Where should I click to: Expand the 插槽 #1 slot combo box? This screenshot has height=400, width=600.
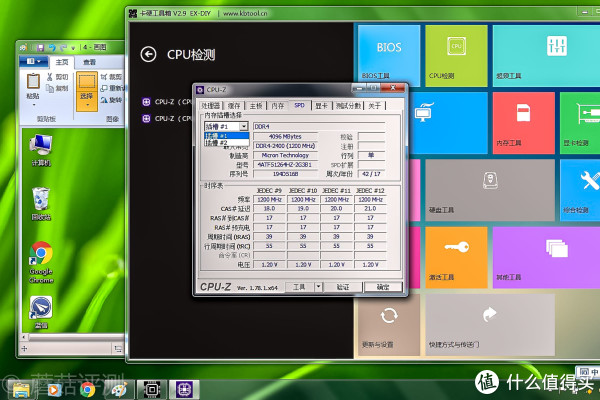click(x=244, y=127)
